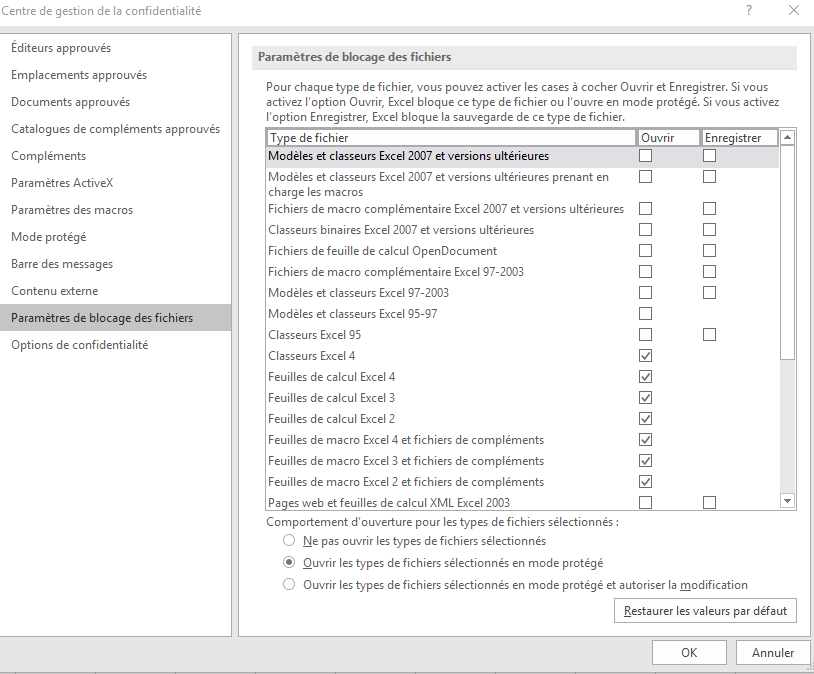
Task: Uncheck Ouvrir for Feuilles de macro Excel 3
Action: tap(645, 461)
